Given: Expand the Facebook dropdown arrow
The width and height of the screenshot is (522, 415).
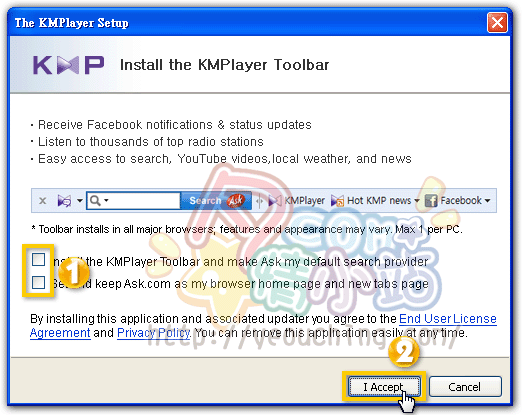Looking at the screenshot, I should [x=487, y=201].
